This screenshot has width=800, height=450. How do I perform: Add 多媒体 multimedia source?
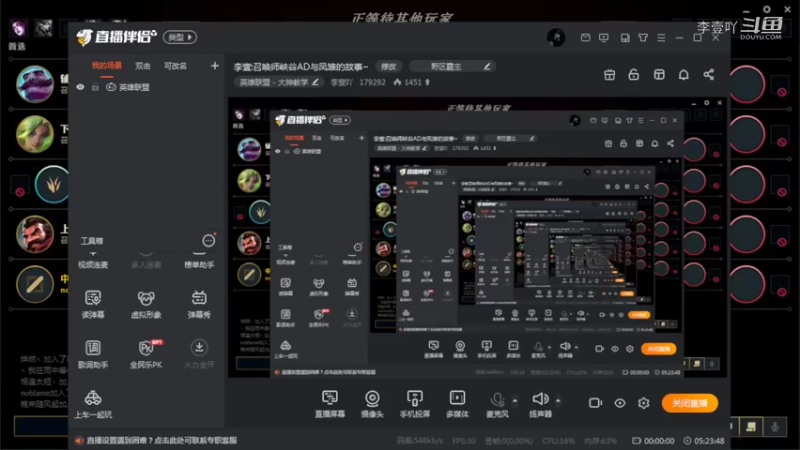coord(457,404)
